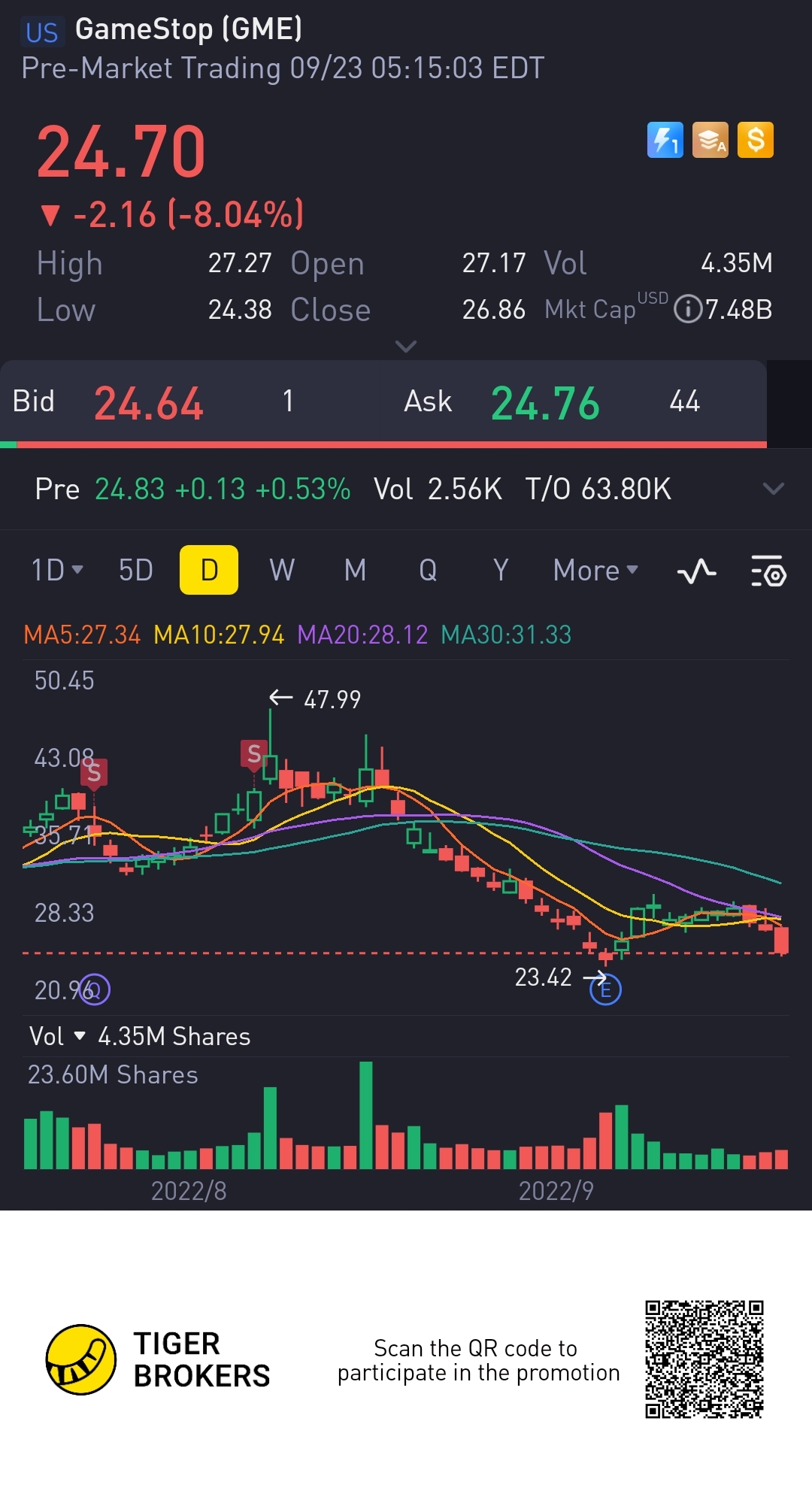This screenshot has width=812, height=1509.
Task: Tap the ask size 44
Action: (x=685, y=401)
